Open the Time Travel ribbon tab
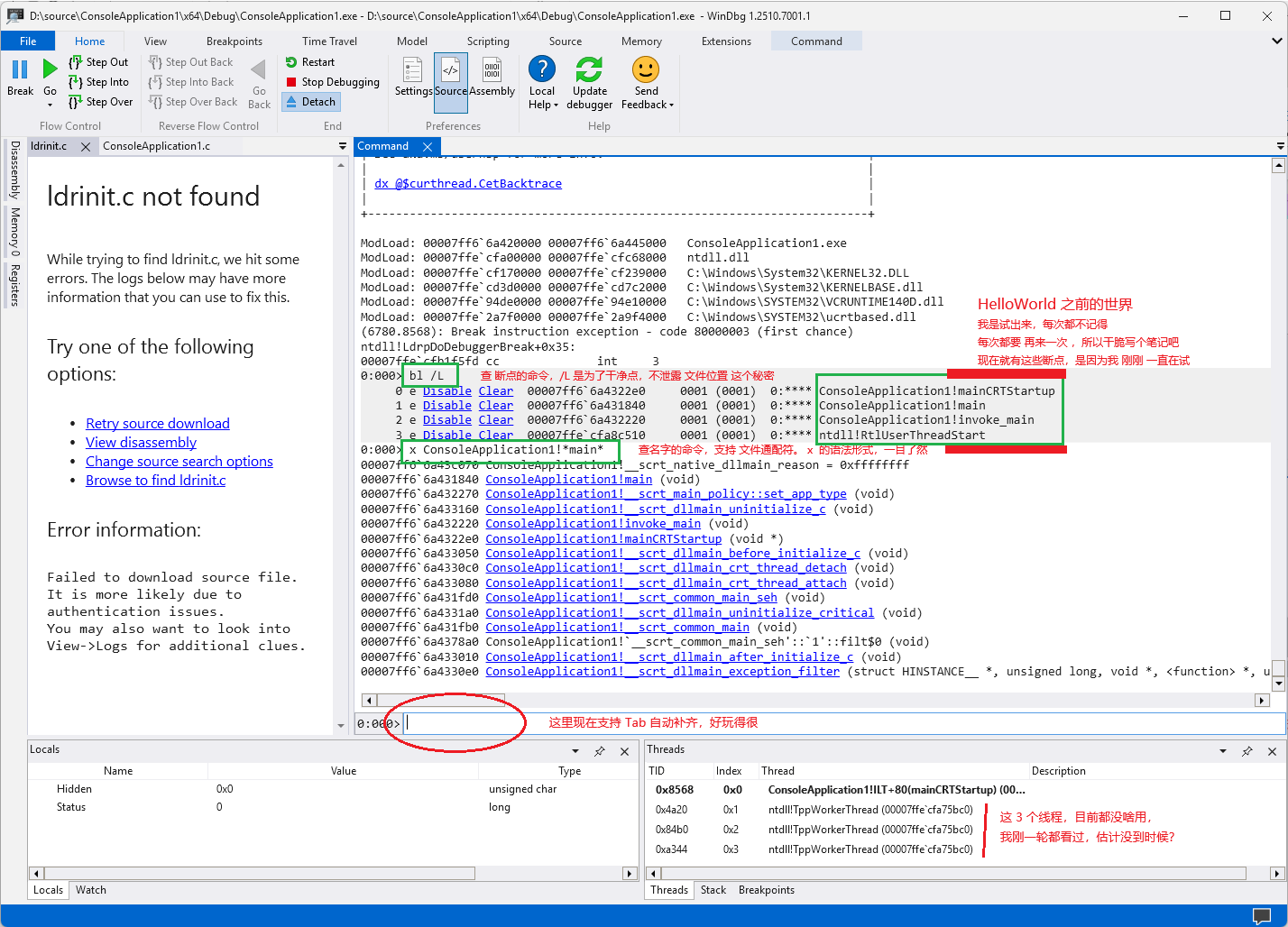The image size is (1288, 927). point(329,41)
